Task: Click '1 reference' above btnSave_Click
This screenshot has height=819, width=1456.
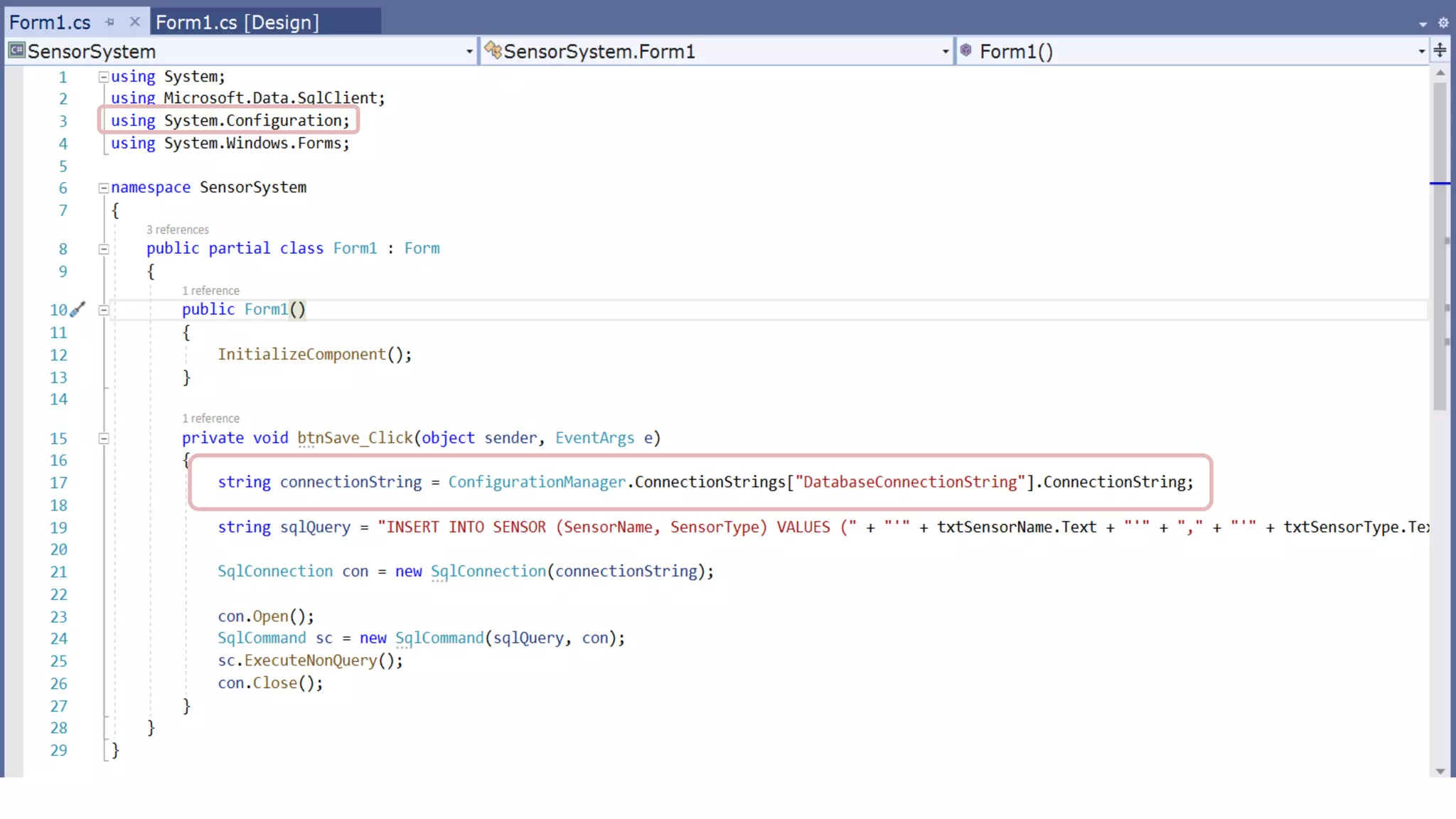Action: [210, 419]
